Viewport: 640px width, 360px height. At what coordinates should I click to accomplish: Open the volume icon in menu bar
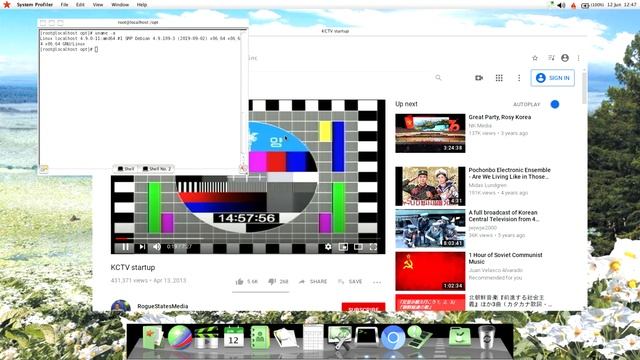click(x=561, y=5)
